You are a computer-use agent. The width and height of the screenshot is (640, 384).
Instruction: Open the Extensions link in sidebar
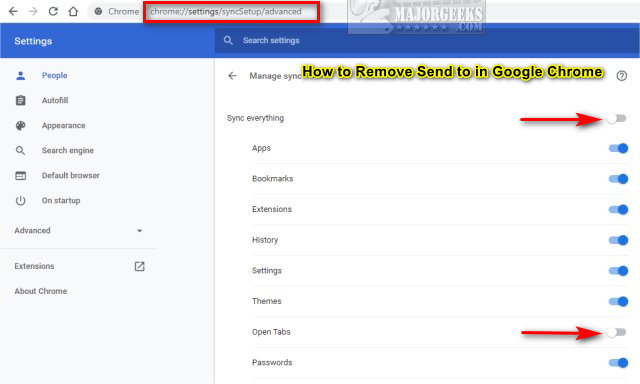(34, 266)
